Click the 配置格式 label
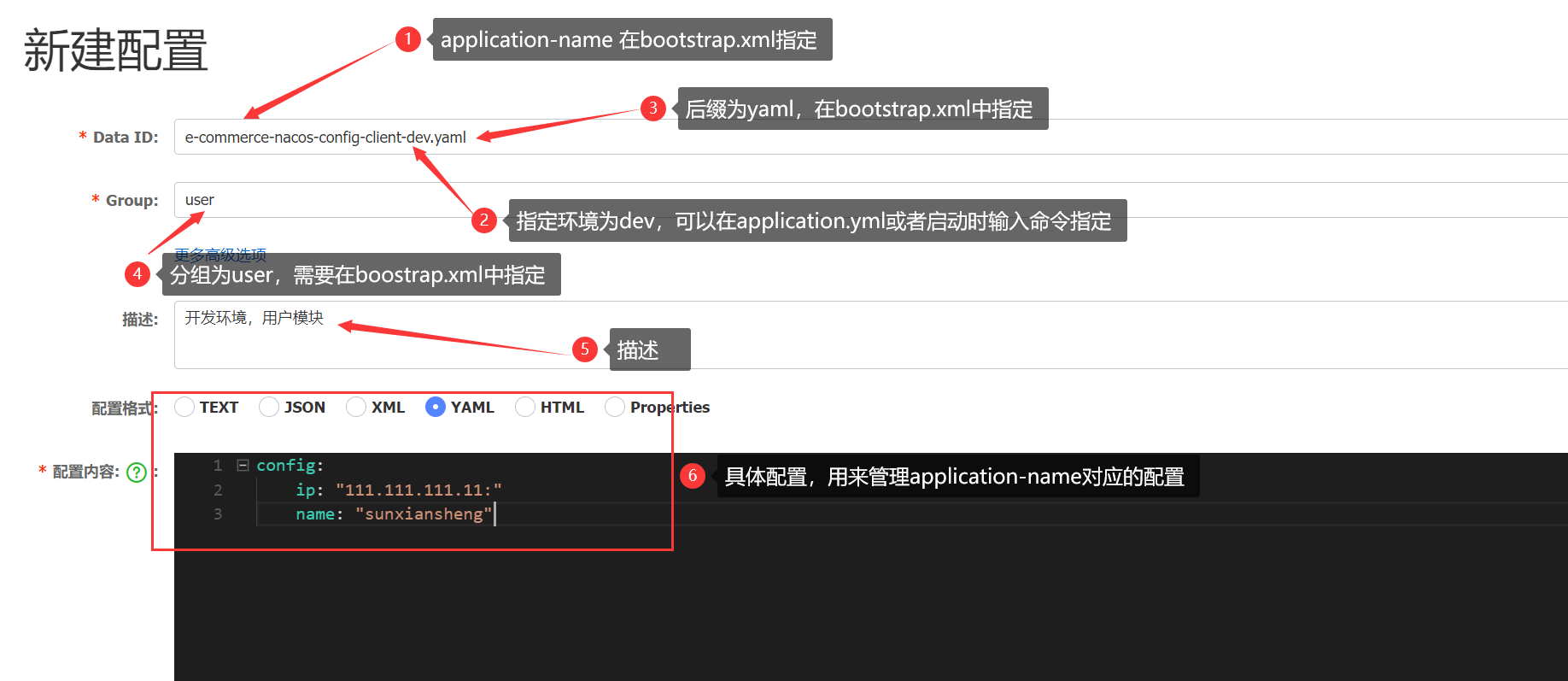Image resolution: width=1568 pixels, height=681 pixels. point(125,408)
